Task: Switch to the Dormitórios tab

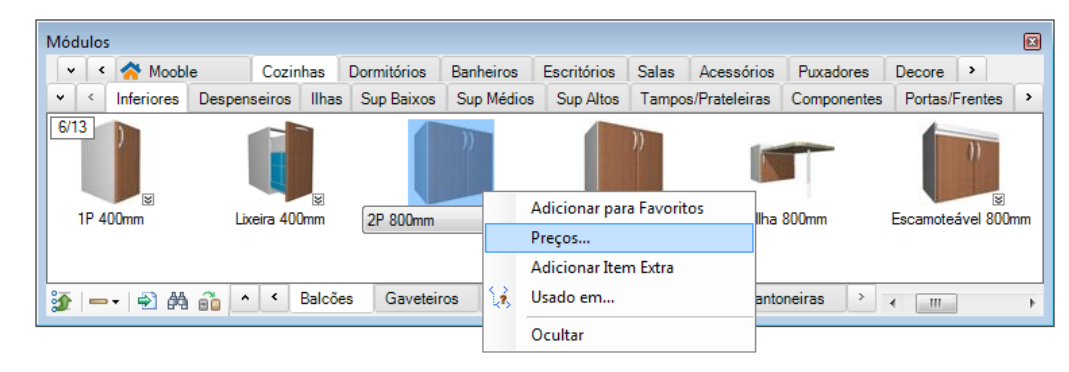Action: coord(387,71)
